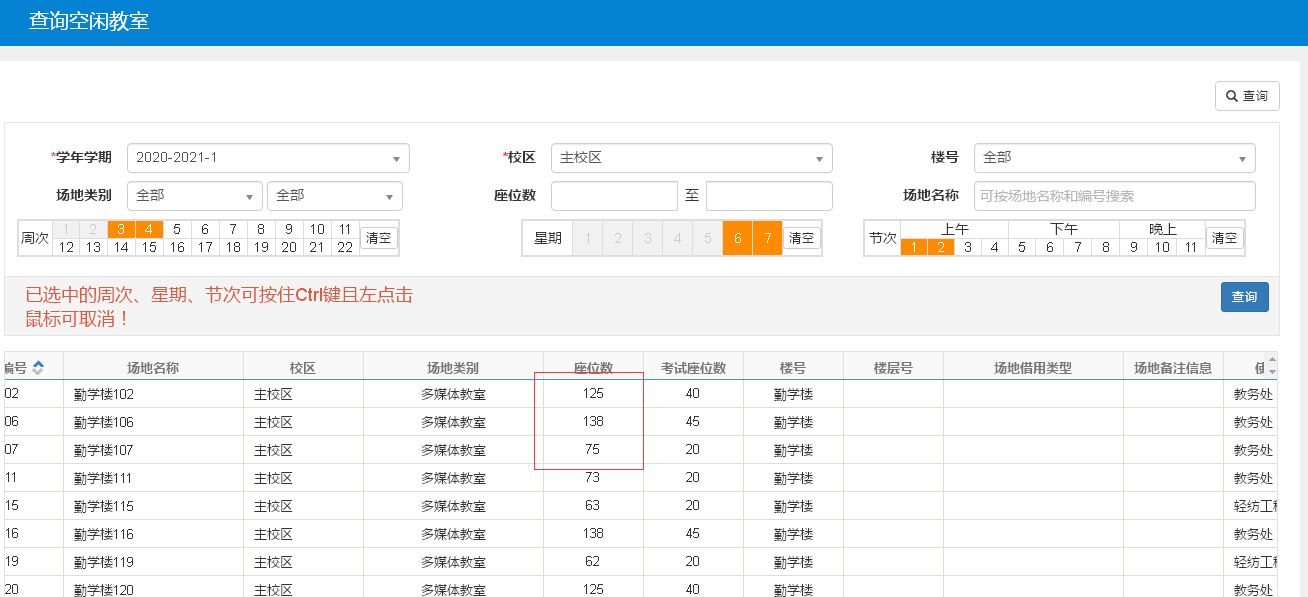This screenshot has height=597, width=1308.
Task: Click the sort arrows in 编号 column header
Action: click(38, 368)
